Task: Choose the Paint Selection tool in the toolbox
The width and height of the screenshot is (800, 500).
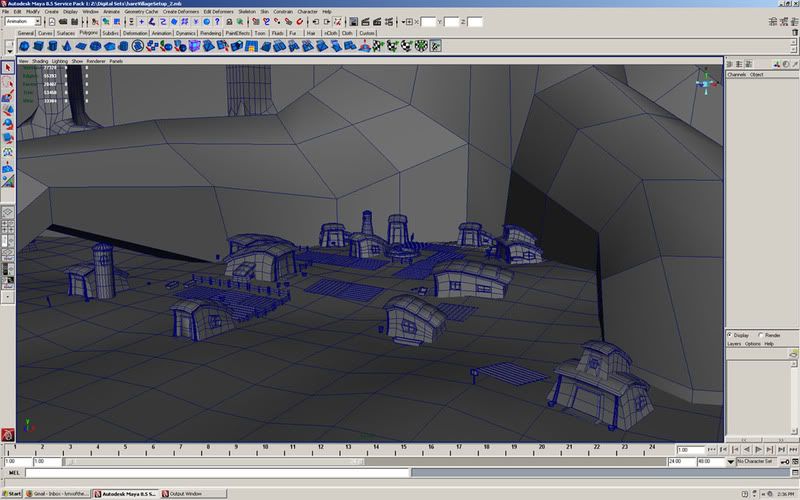Action: point(8,96)
